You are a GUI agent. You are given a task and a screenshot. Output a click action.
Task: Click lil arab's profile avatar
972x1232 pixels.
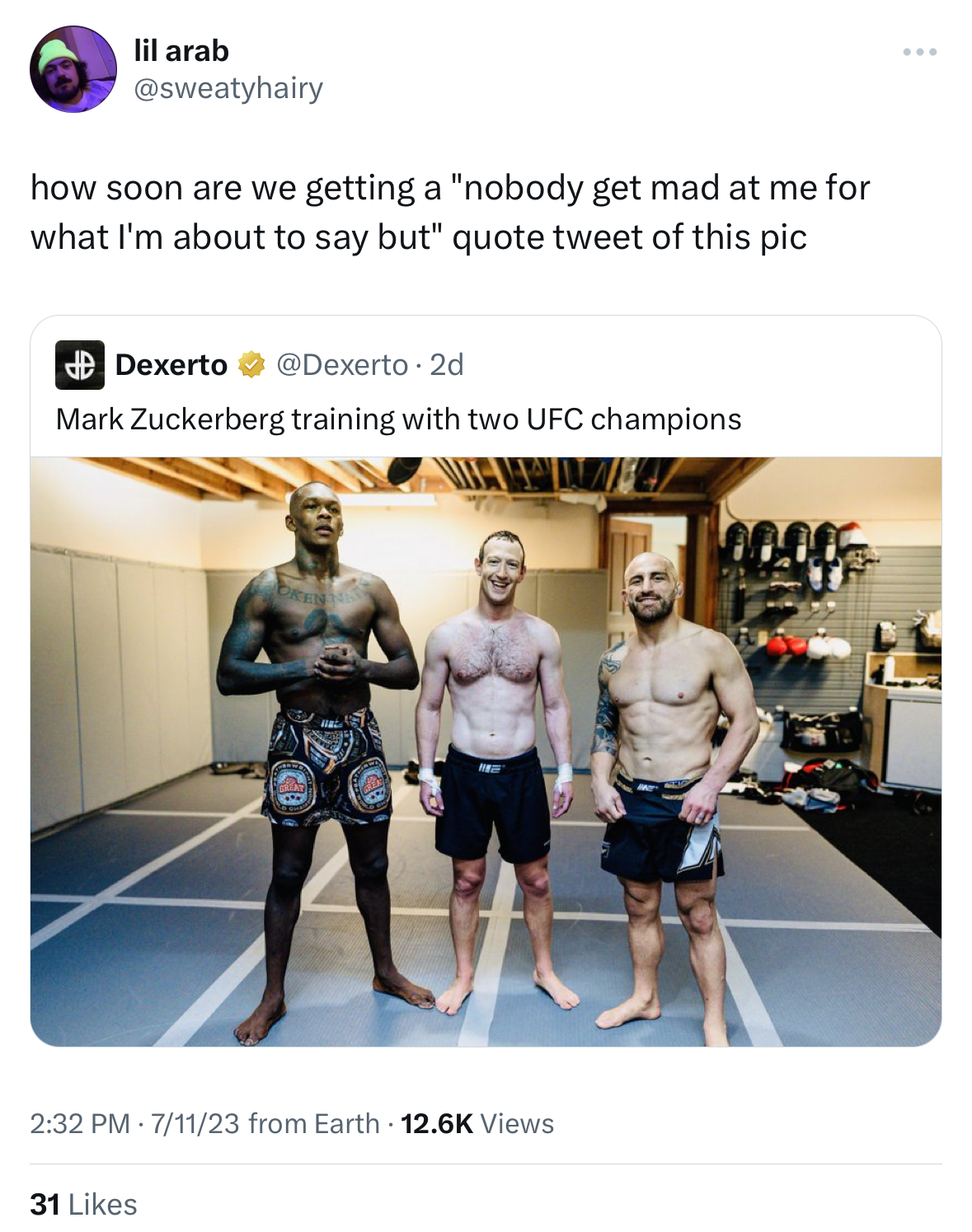(x=73, y=69)
